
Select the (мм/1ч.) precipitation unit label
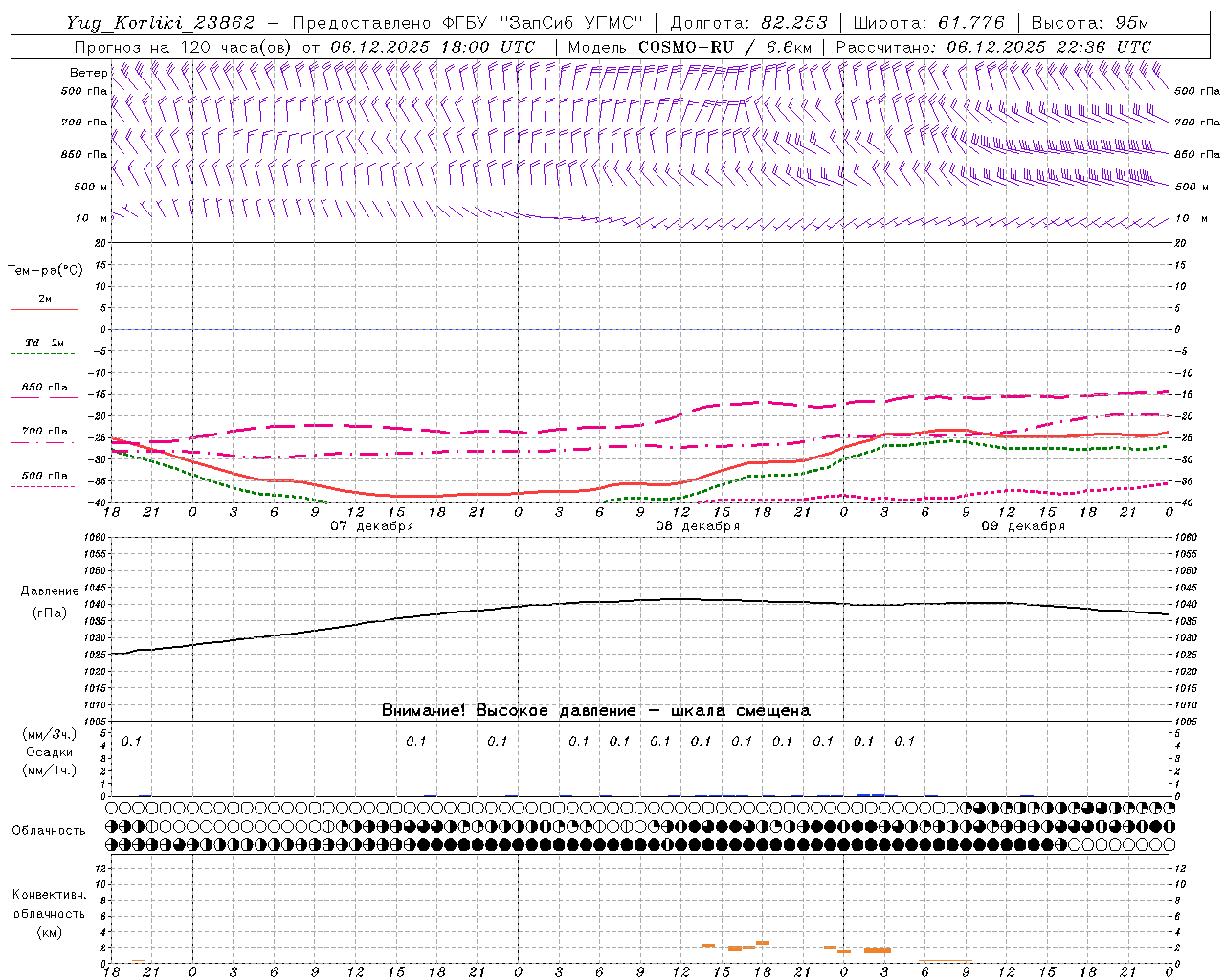(x=49, y=770)
